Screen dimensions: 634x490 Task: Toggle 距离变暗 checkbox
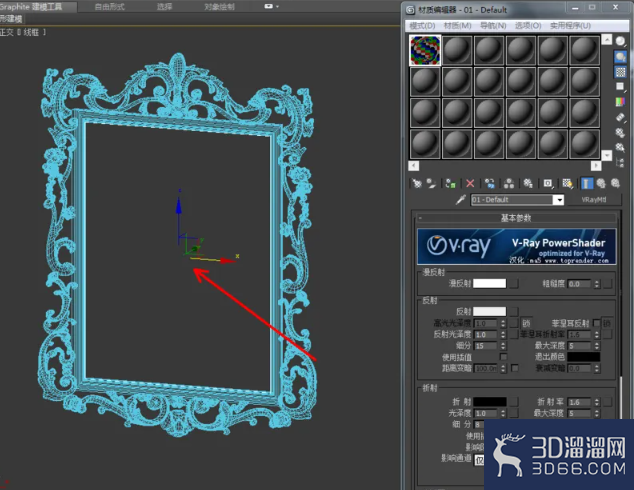click(515, 368)
